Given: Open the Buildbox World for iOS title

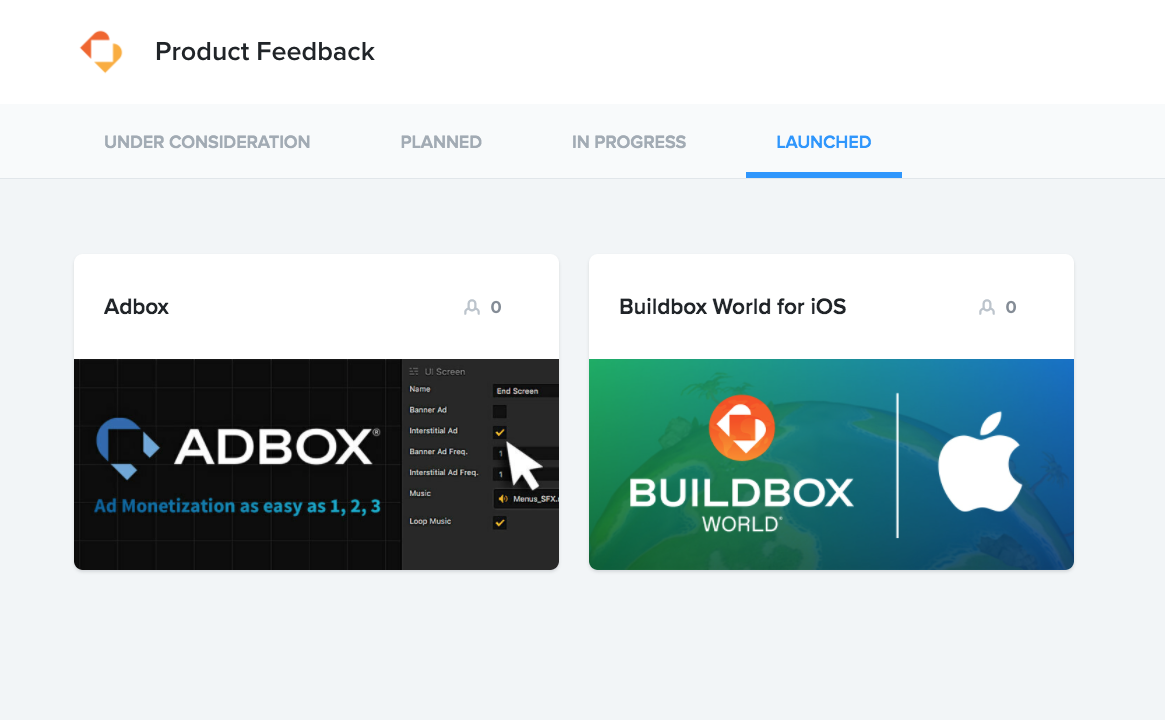Looking at the screenshot, I should [x=733, y=307].
